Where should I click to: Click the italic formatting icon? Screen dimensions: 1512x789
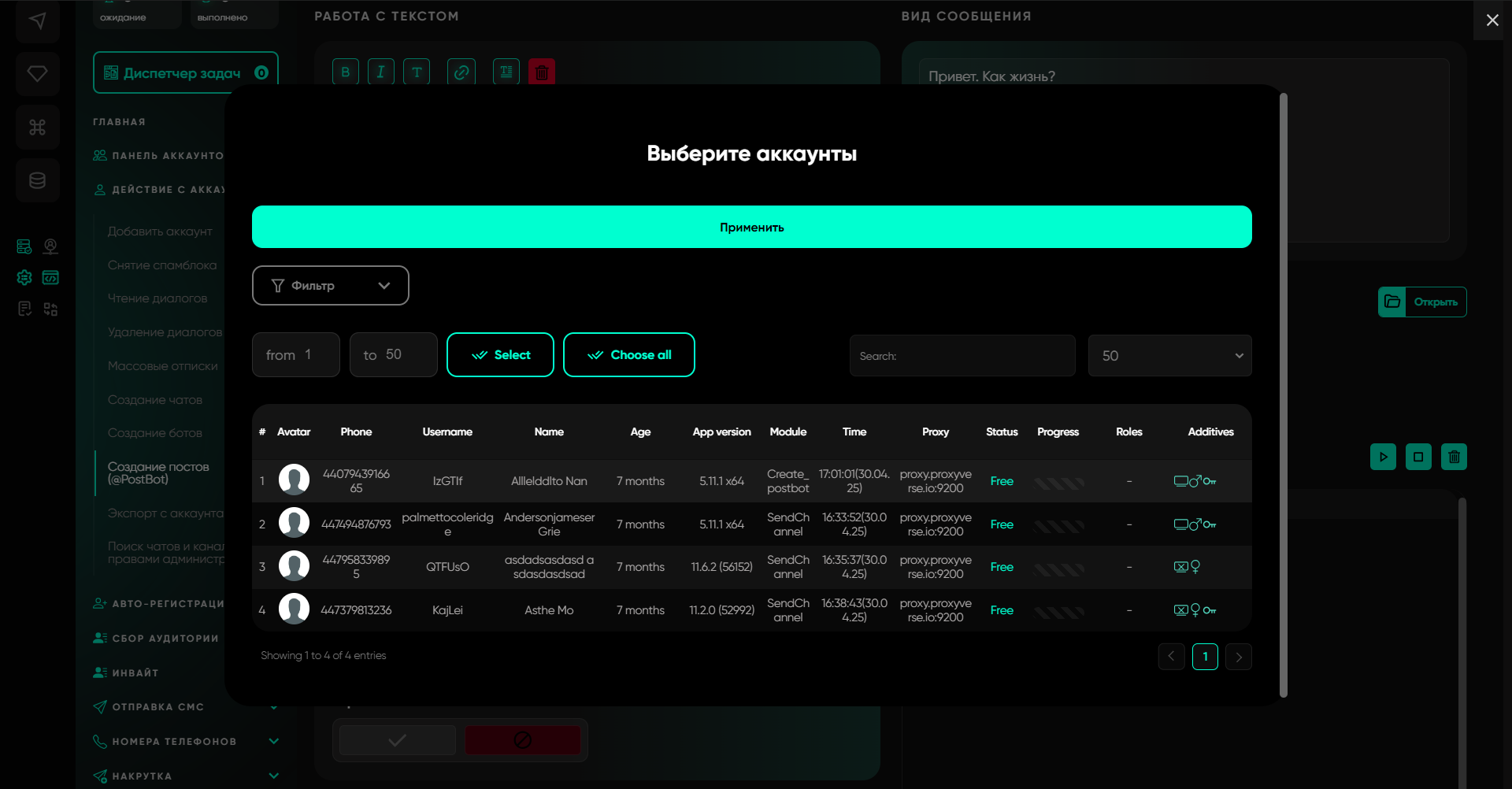coord(381,72)
